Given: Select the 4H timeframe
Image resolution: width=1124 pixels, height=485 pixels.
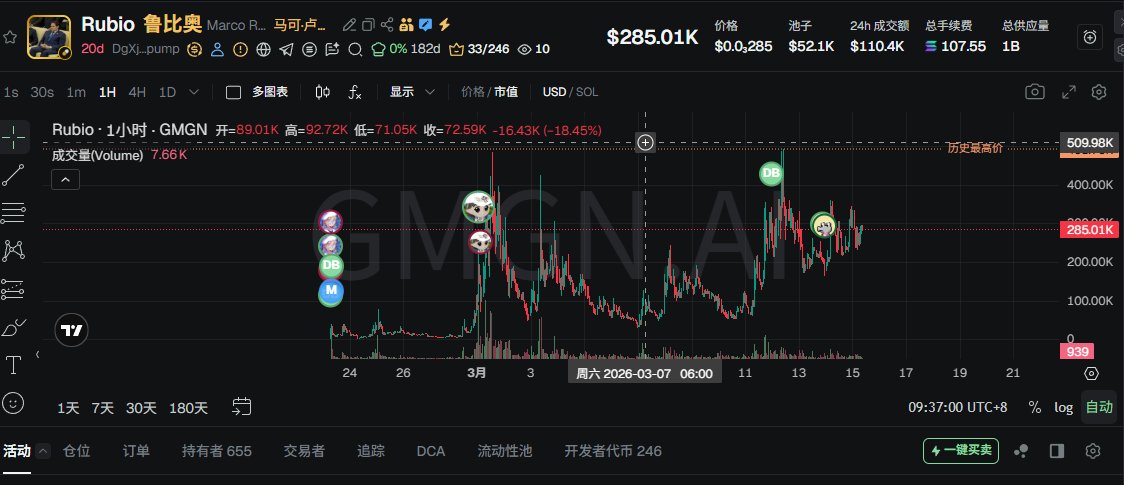Looking at the screenshot, I should tap(137, 92).
